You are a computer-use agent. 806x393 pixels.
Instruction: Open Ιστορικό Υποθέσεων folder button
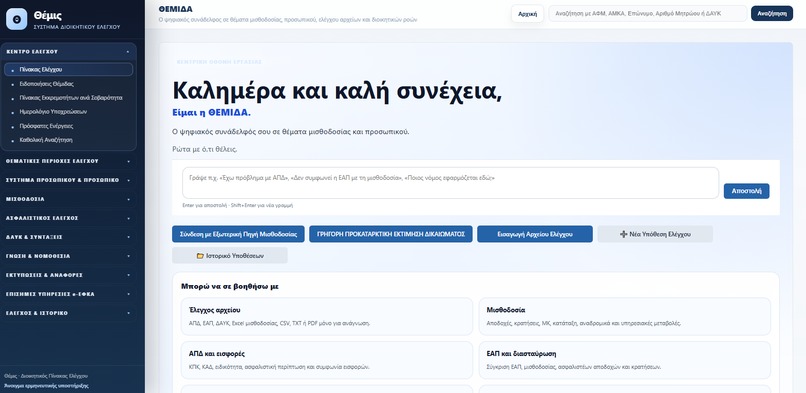230,255
